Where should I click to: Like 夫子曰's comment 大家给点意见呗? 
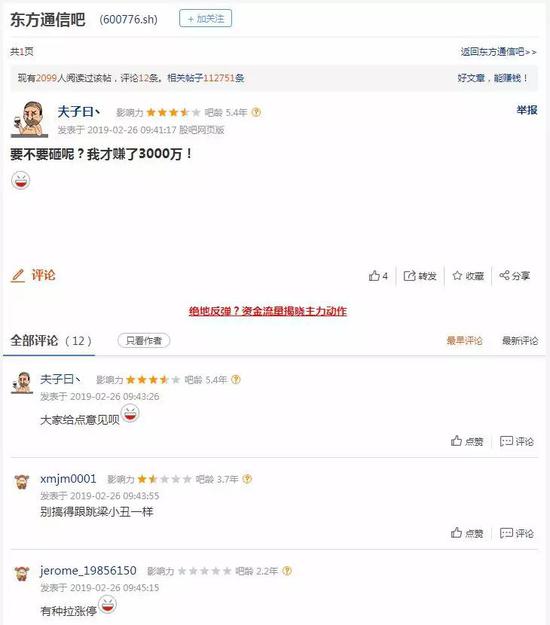pos(467,441)
